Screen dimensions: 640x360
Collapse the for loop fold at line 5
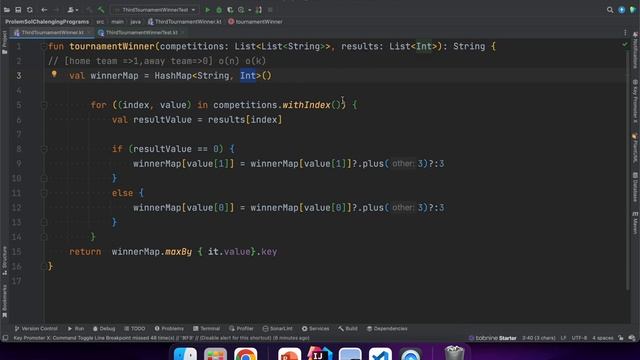(x=44, y=105)
